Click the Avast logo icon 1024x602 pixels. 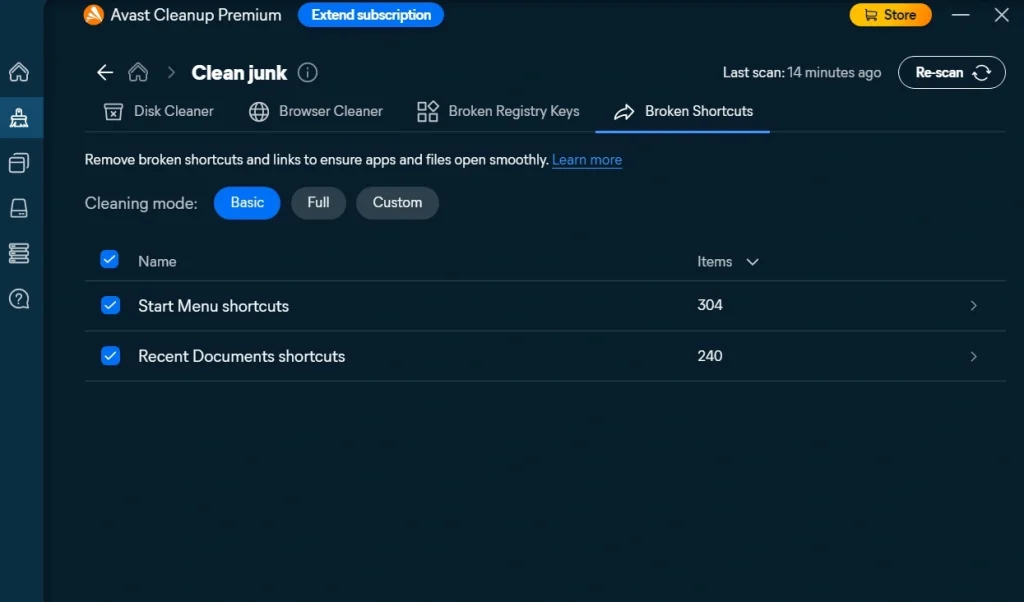[93, 15]
